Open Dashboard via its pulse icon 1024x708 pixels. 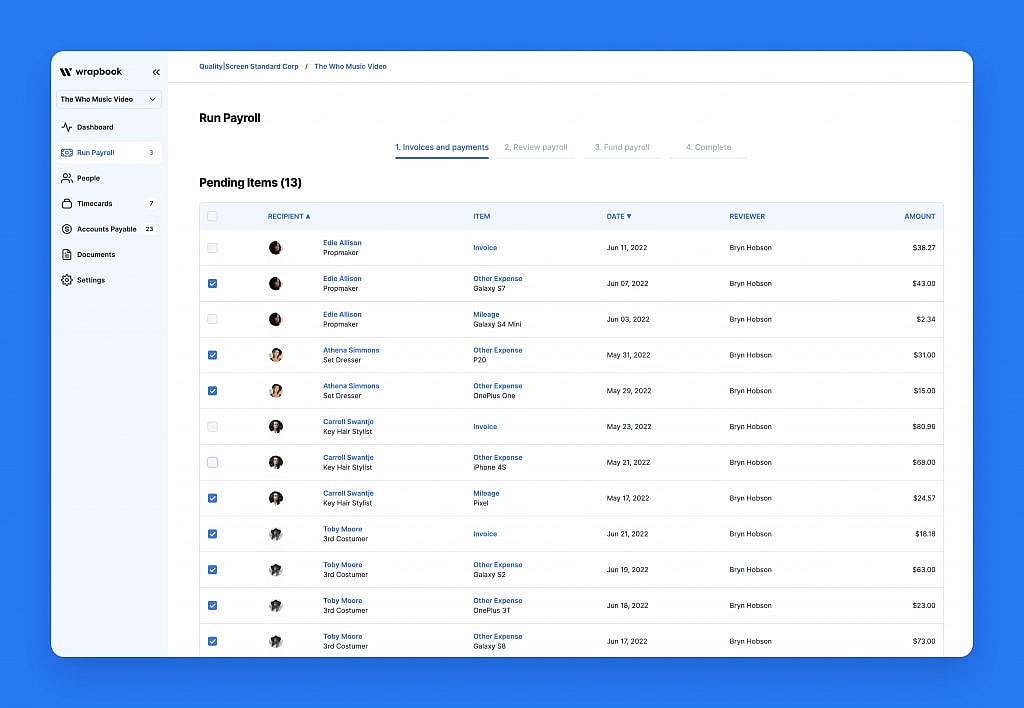click(x=67, y=127)
